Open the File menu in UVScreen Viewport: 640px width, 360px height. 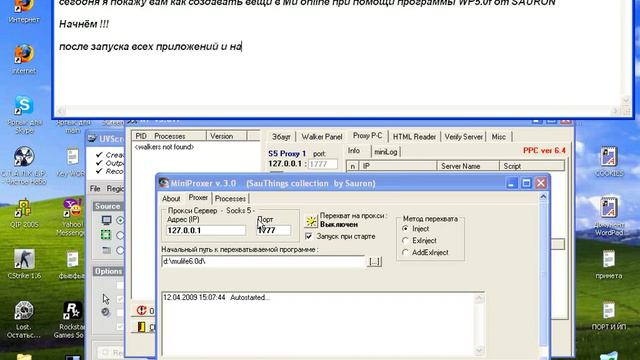click(95, 189)
